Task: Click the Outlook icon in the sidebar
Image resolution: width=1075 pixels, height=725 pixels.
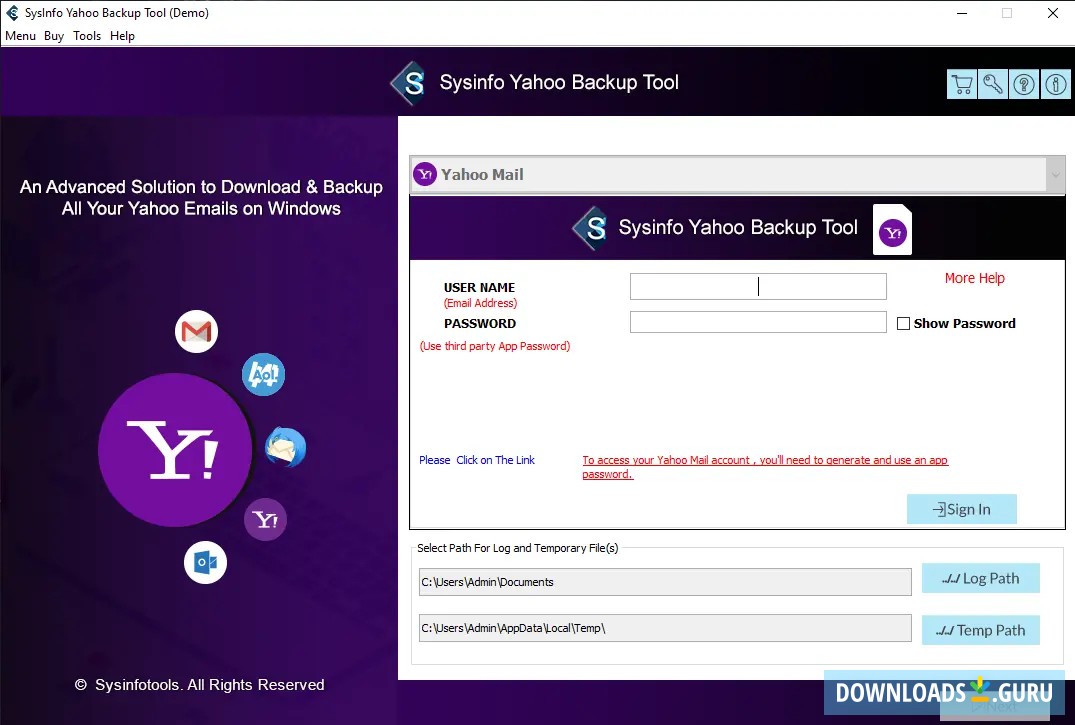Action: pyautogui.click(x=205, y=562)
